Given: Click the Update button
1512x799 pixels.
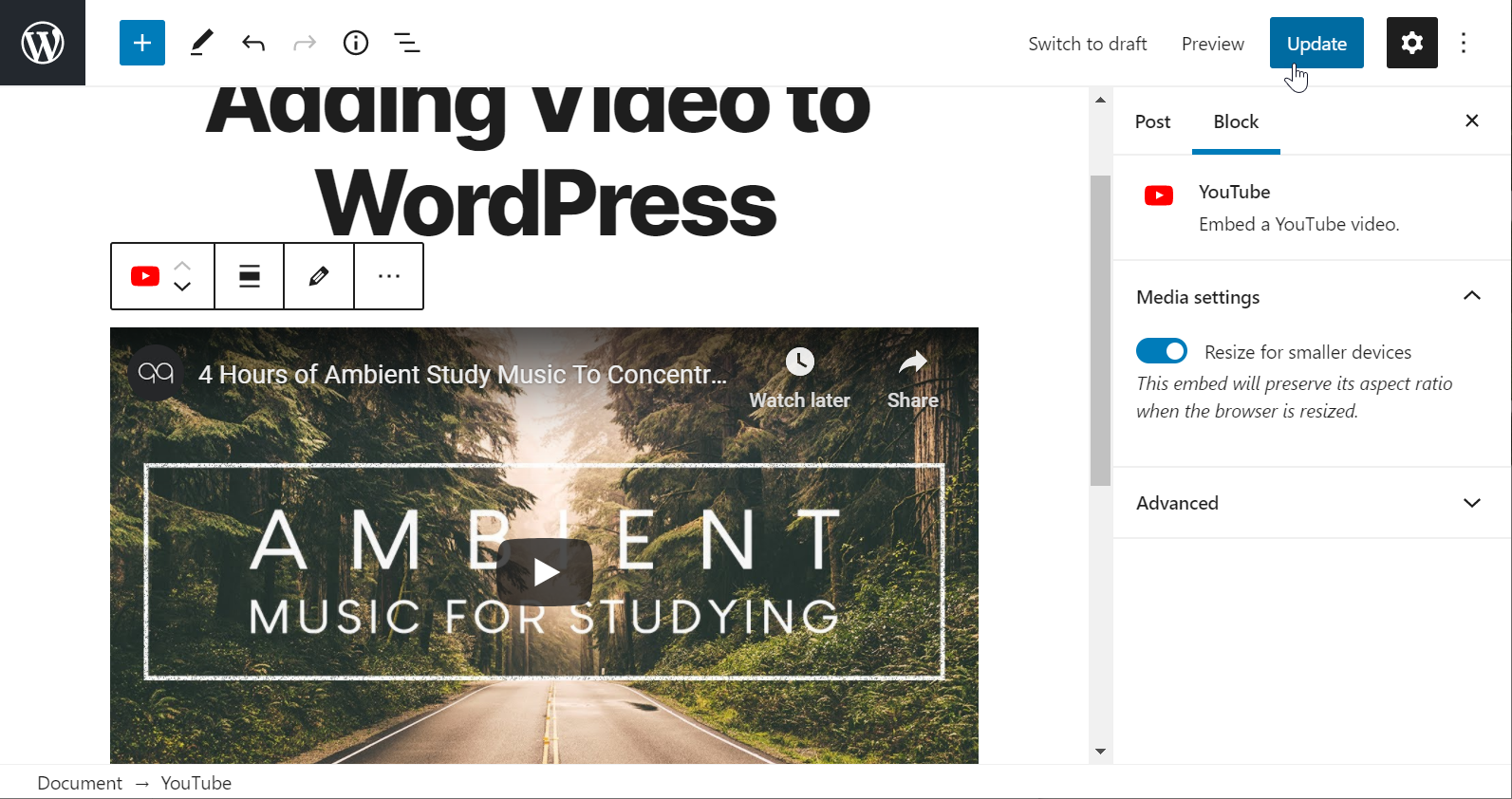Looking at the screenshot, I should pyautogui.click(x=1316, y=43).
